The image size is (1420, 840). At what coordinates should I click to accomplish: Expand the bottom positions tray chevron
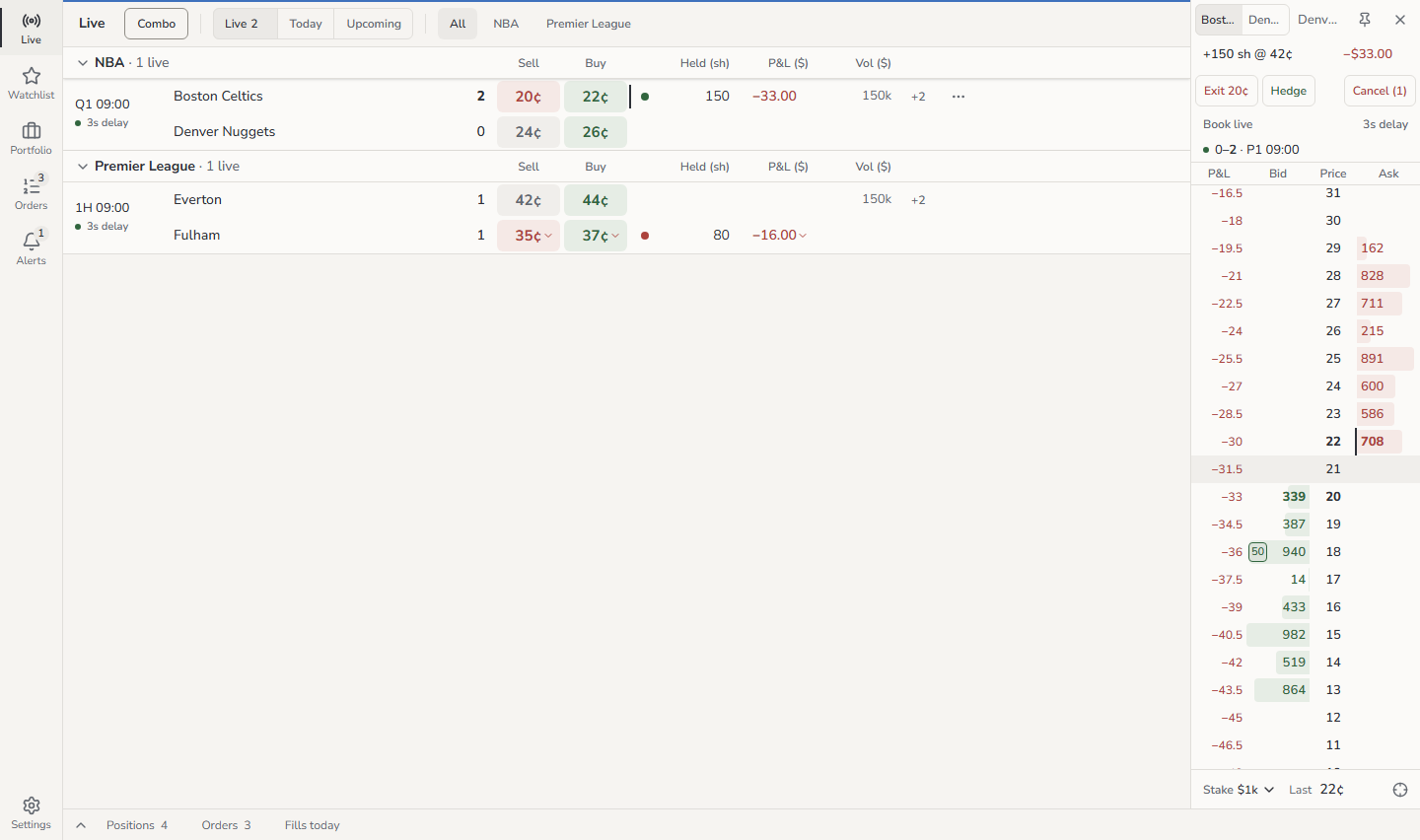[81, 825]
